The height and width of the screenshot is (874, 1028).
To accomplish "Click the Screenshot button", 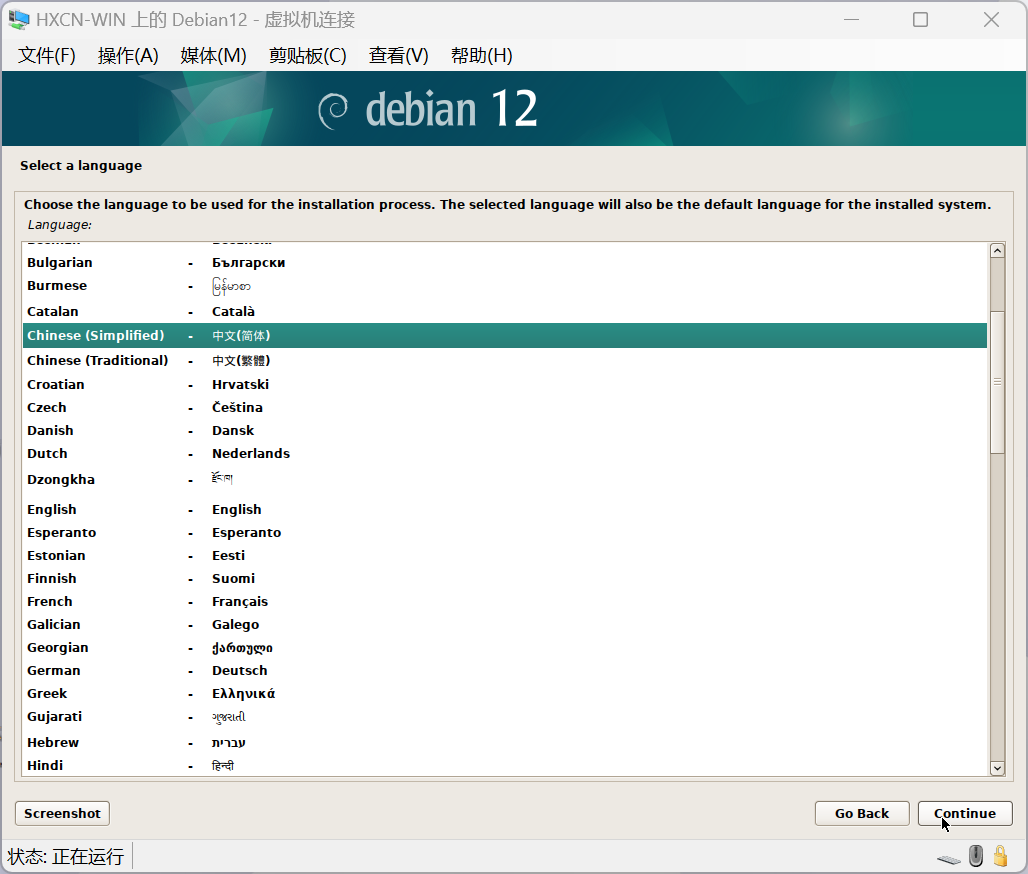I will 62,813.
